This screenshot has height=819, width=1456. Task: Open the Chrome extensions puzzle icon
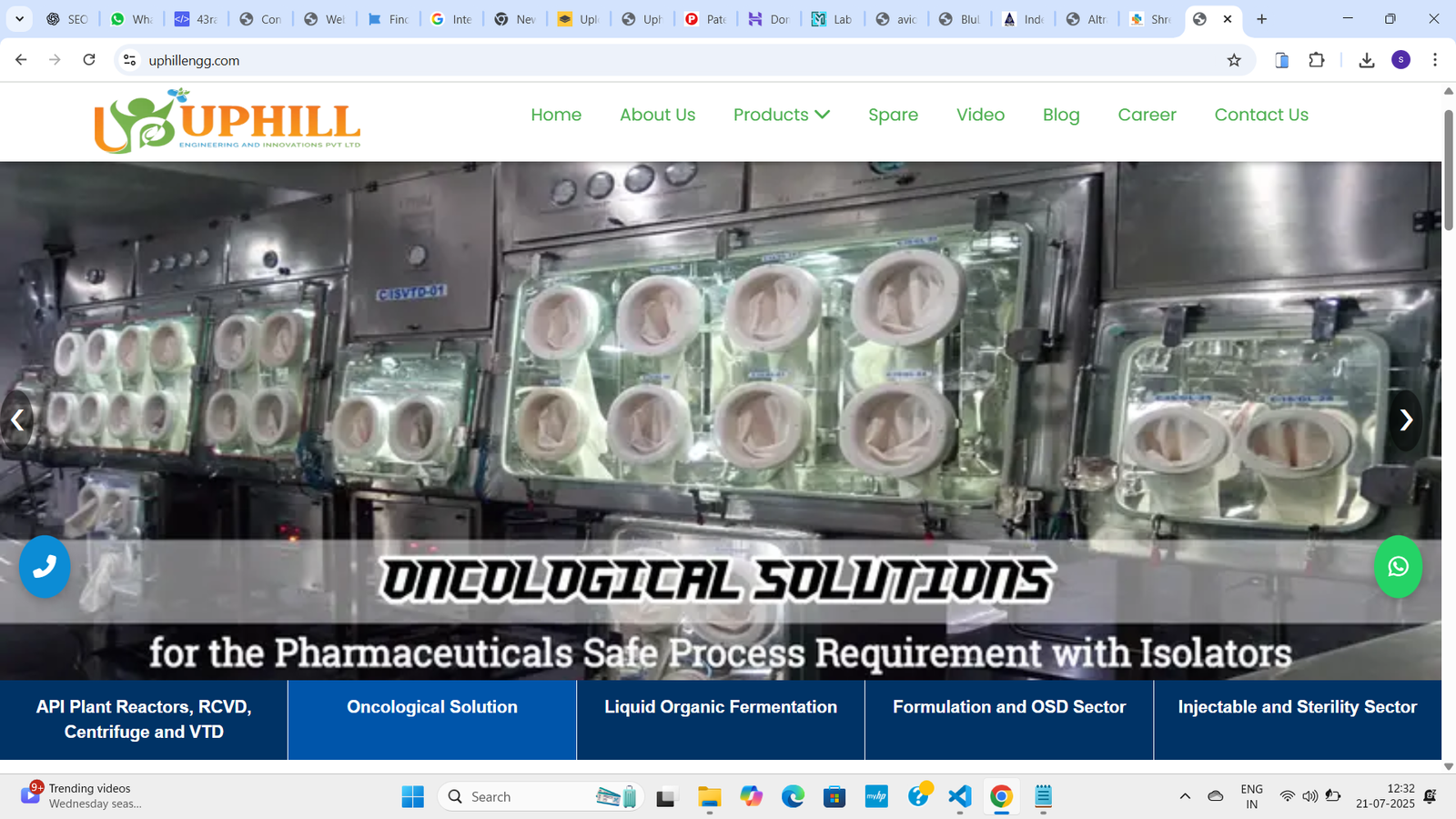pyautogui.click(x=1317, y=60)
